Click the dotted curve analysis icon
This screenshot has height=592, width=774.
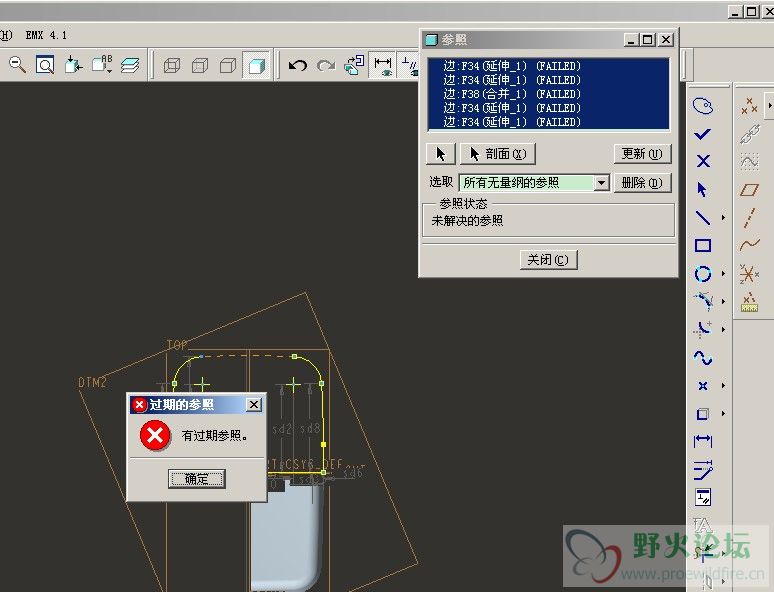[x=749, y=161]
